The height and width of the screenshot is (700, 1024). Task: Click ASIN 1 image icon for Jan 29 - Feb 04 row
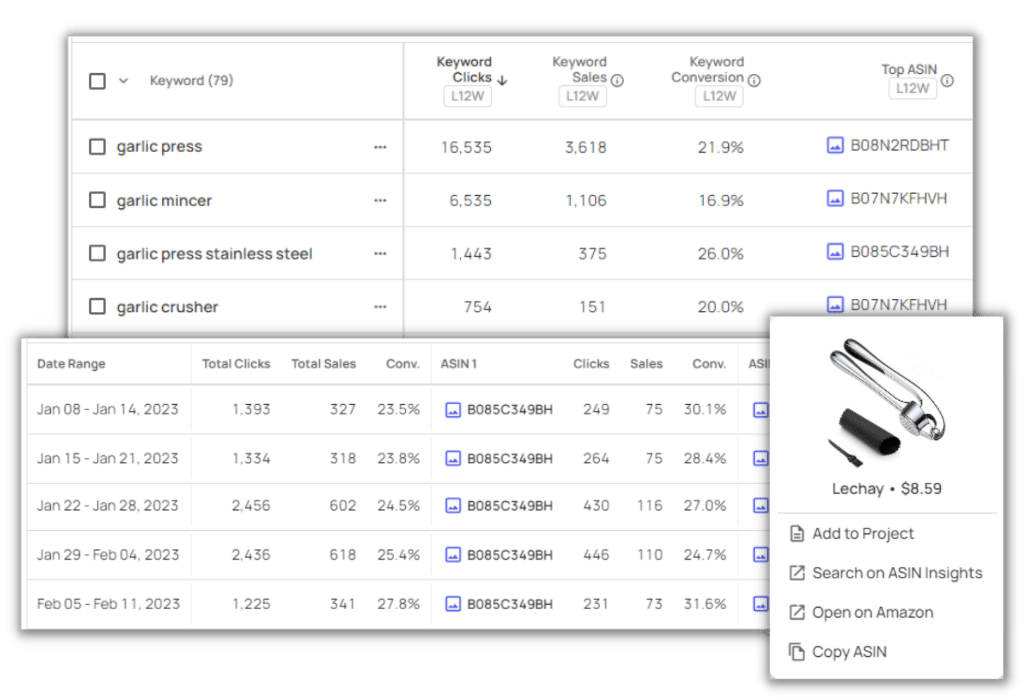click(453, 555)
